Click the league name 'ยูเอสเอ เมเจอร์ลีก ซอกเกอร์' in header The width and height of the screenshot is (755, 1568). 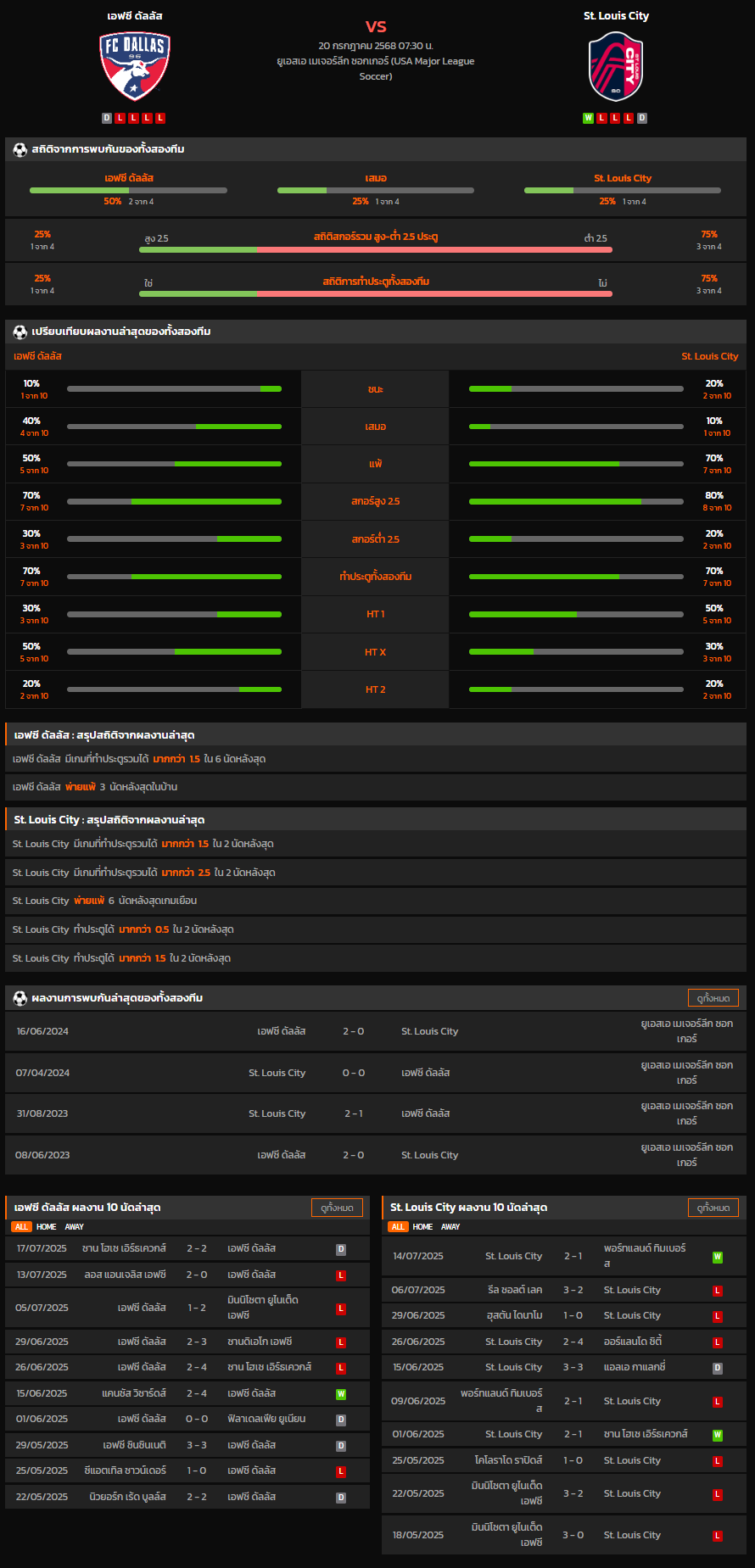point(376,69)
